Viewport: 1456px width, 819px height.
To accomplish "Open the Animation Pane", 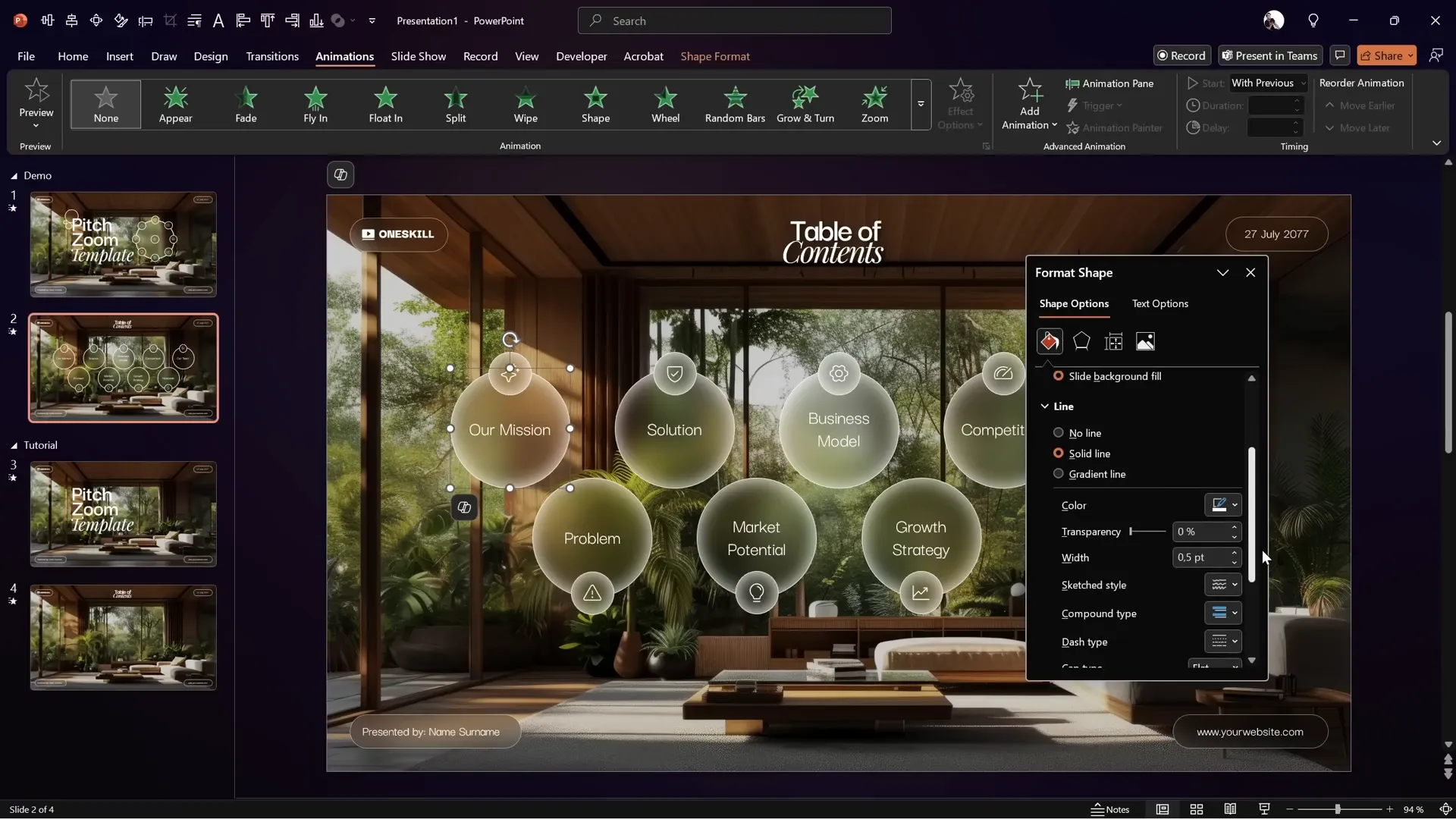I will pyautogui.click(x=1109, y=83).
